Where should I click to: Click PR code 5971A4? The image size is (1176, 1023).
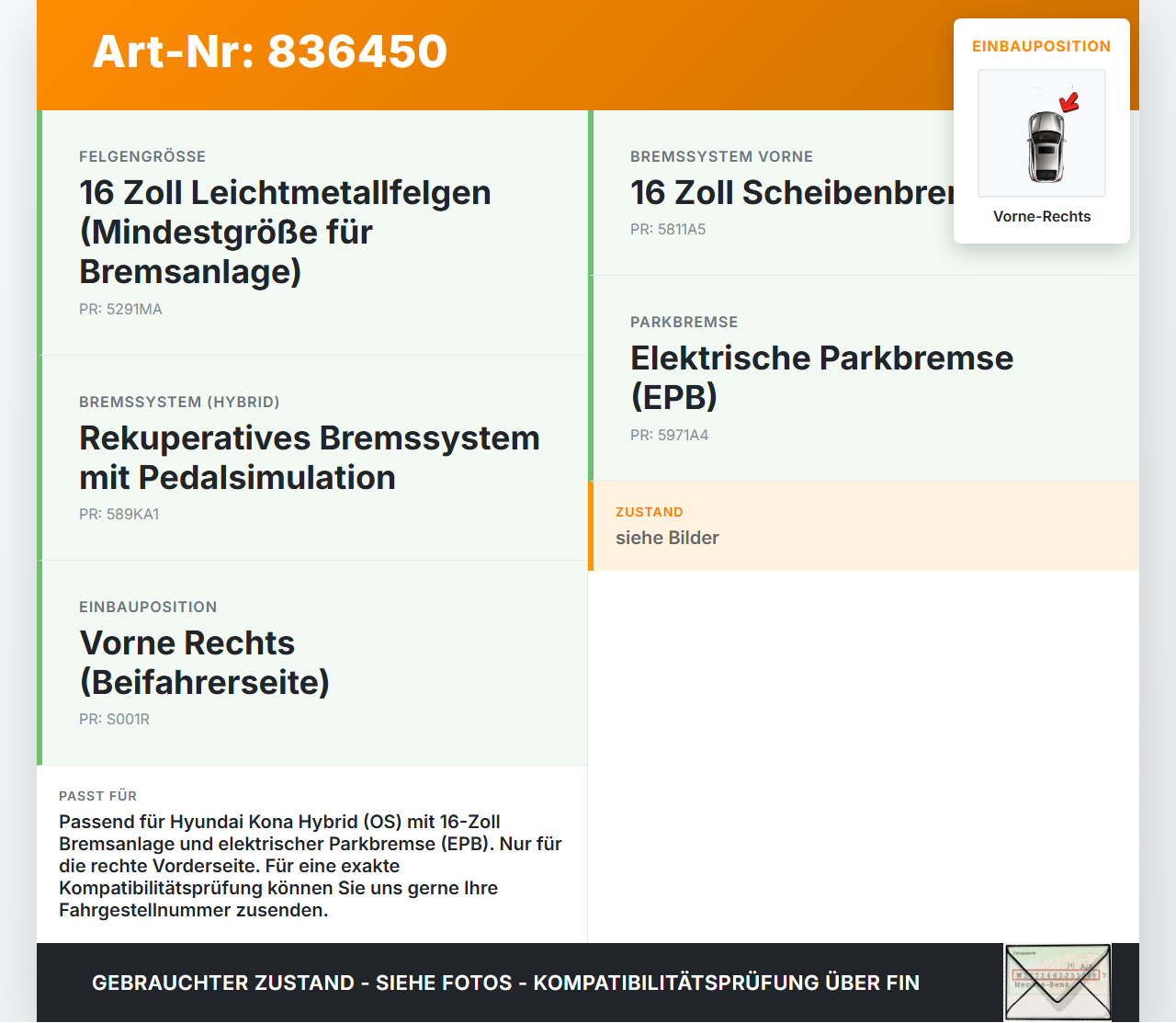tap(670, 435)
